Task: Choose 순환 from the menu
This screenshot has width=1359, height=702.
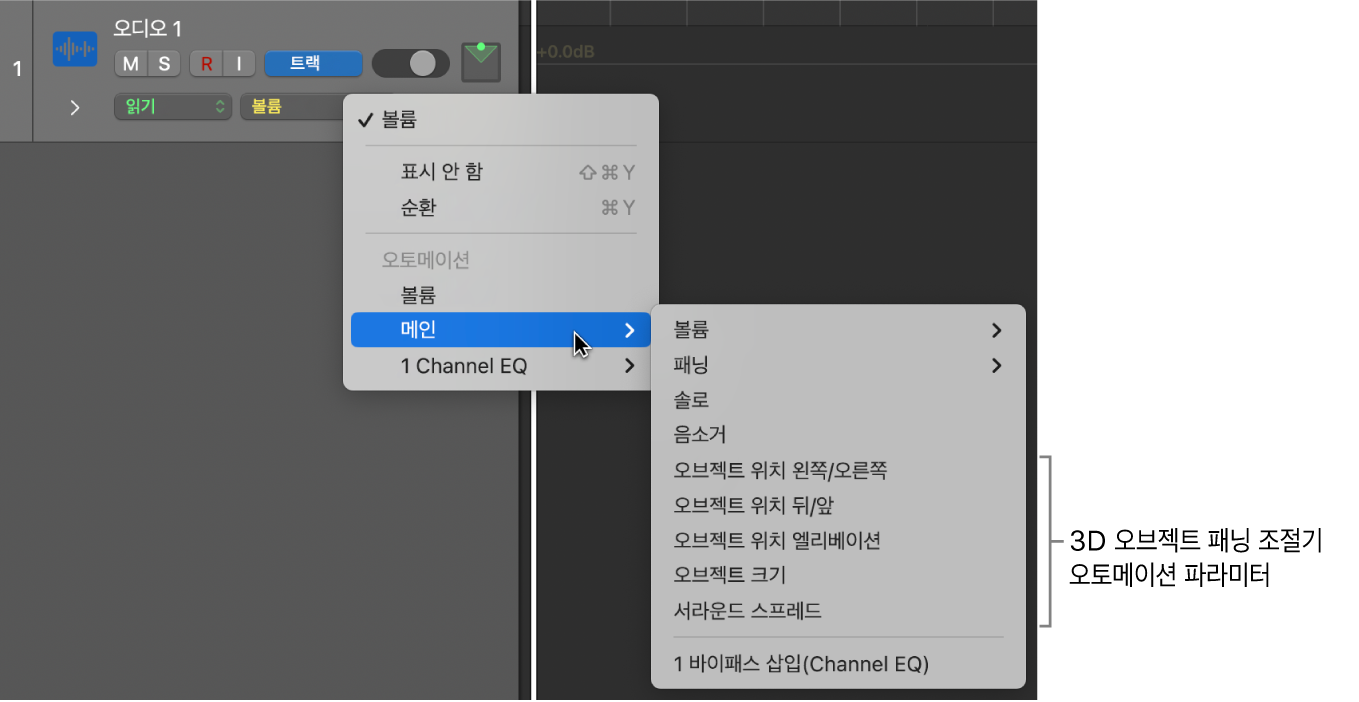Action: click(501, 208)
